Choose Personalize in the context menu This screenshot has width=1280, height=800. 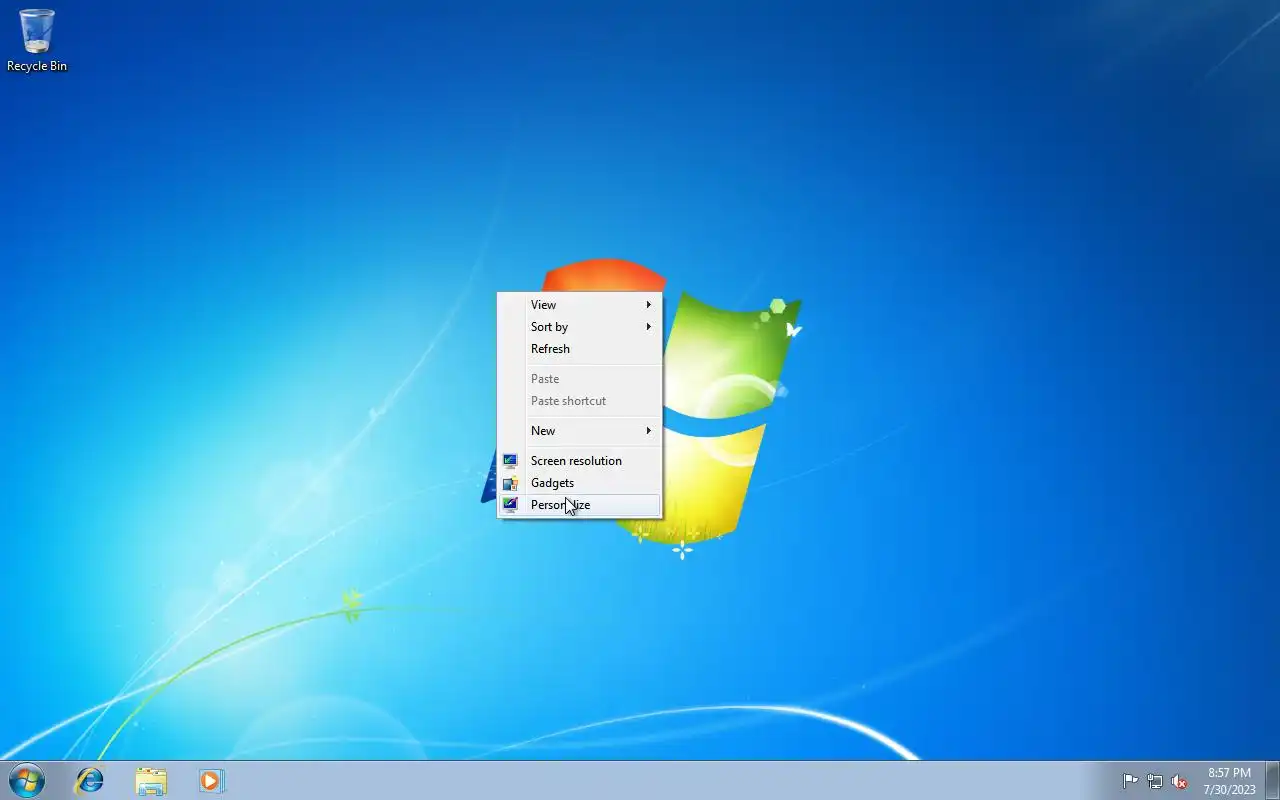pos(580,505)
